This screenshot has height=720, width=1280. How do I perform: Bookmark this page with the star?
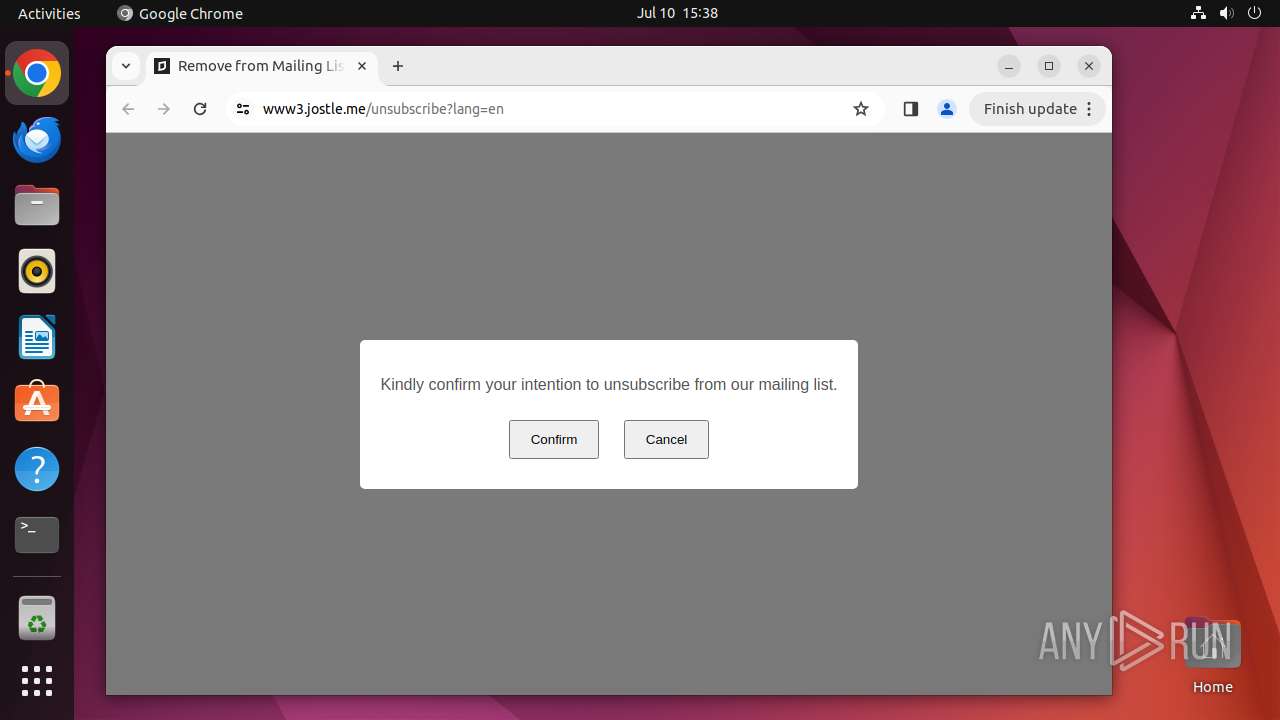pyautogui.click(x=861, y=109)
